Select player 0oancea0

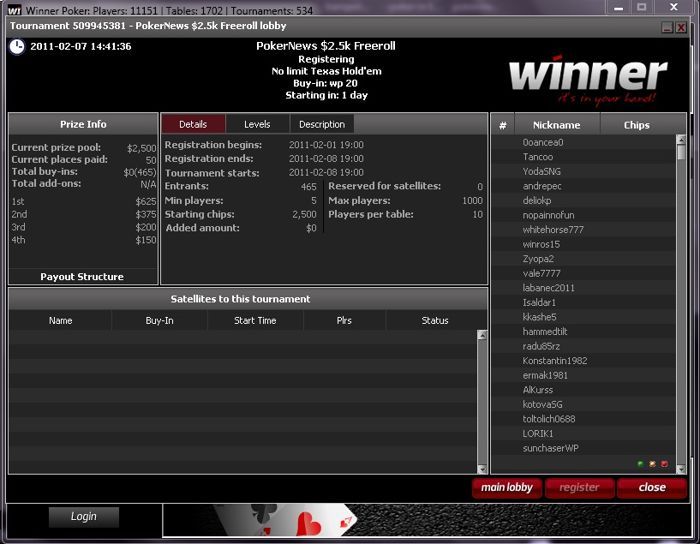coord(583,142)
